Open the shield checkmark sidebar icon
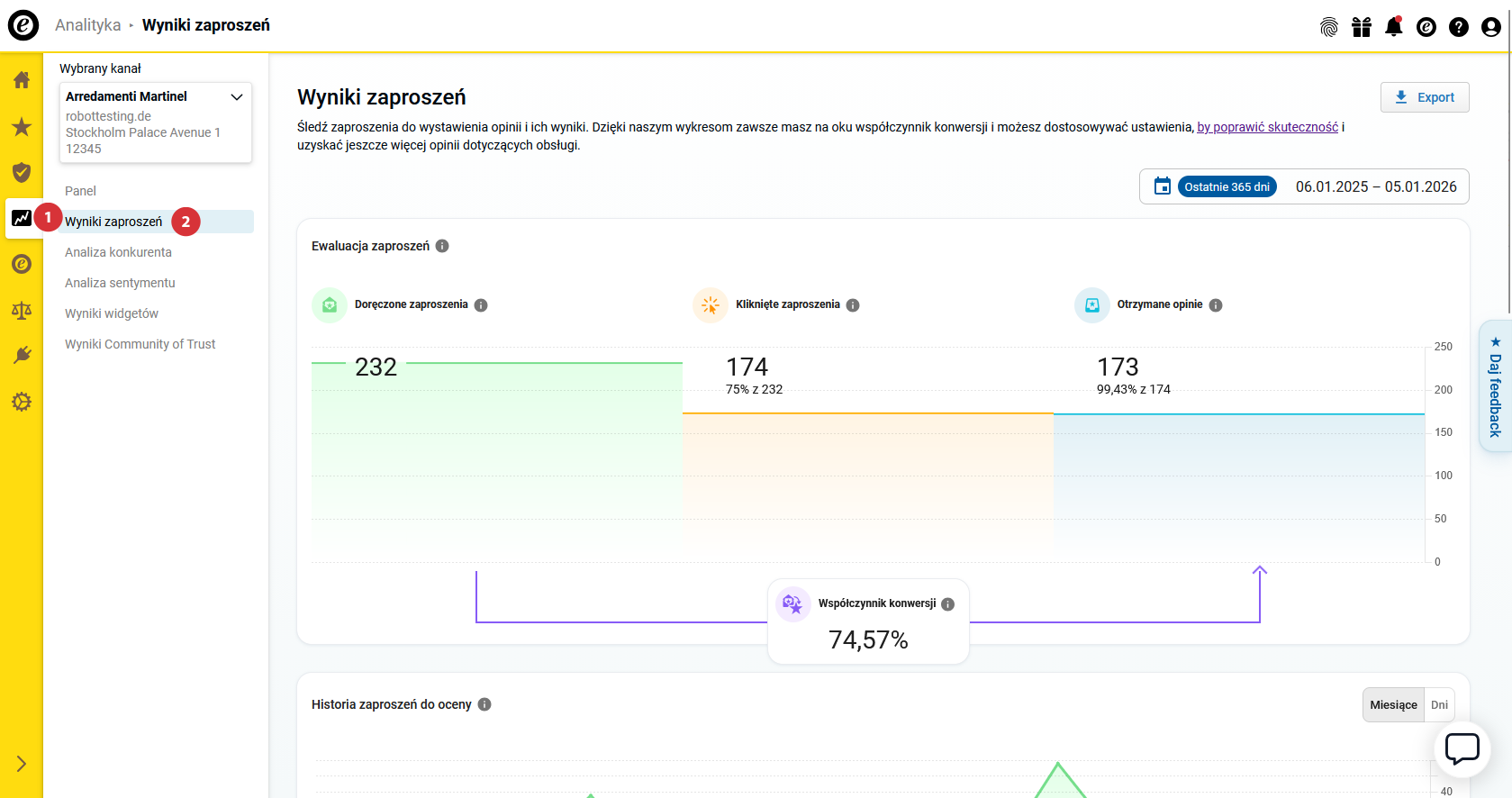This screenshot has height=798, width=1512. click(22, 172)
